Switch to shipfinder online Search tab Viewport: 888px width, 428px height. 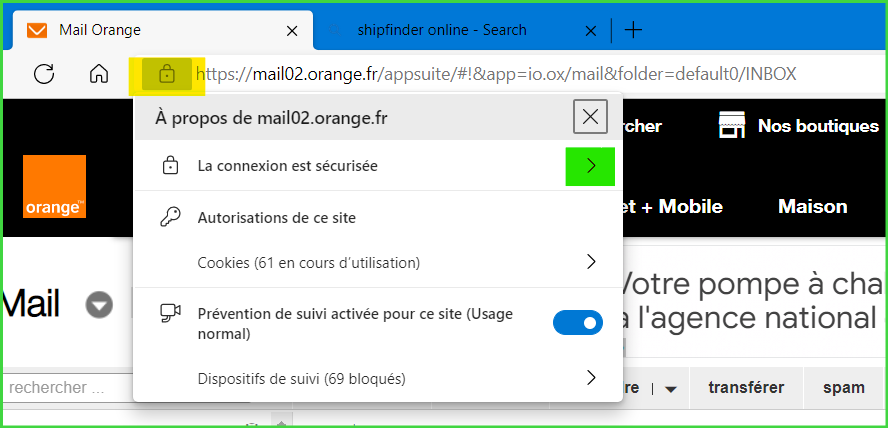441,30
